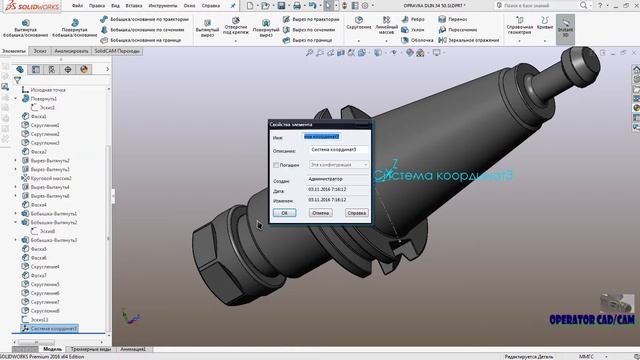Choose Swept Boss/Base (Бобышка по траектории)
The height and width of the screenshot is (360, 640).
pos(144,19)
